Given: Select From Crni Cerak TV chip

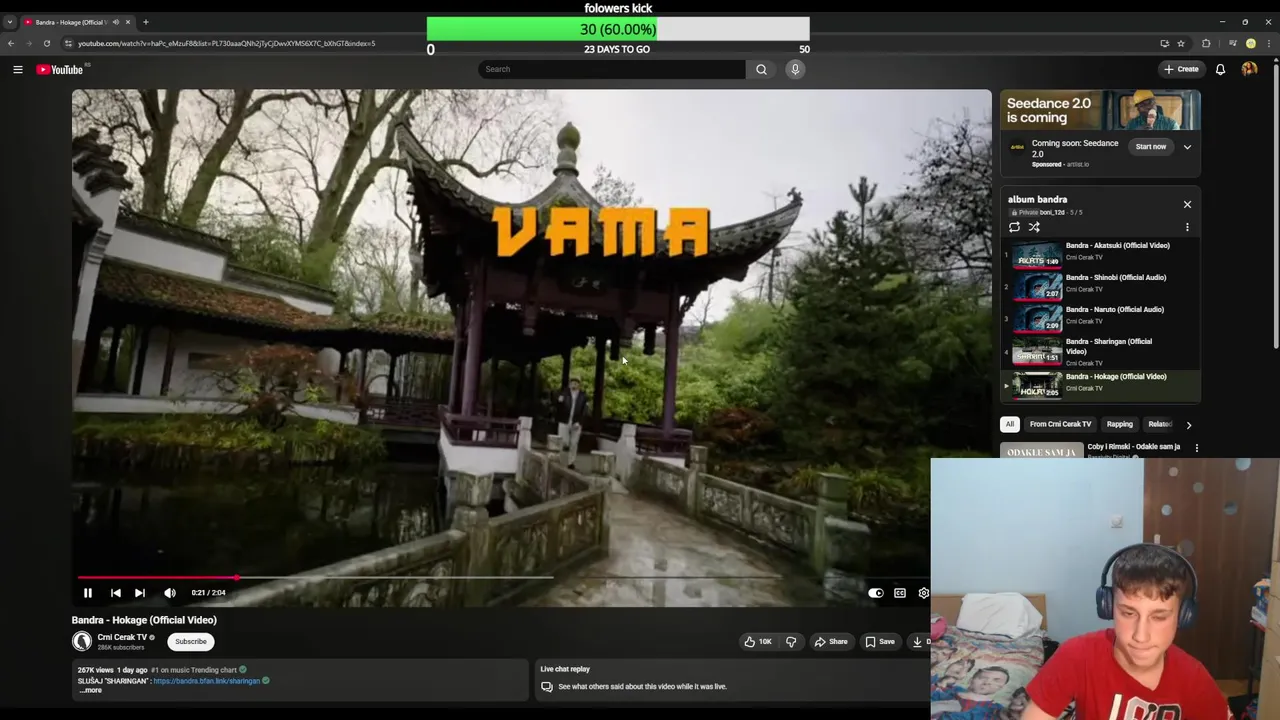Looking at the screenshot, I should [1060, 424].
